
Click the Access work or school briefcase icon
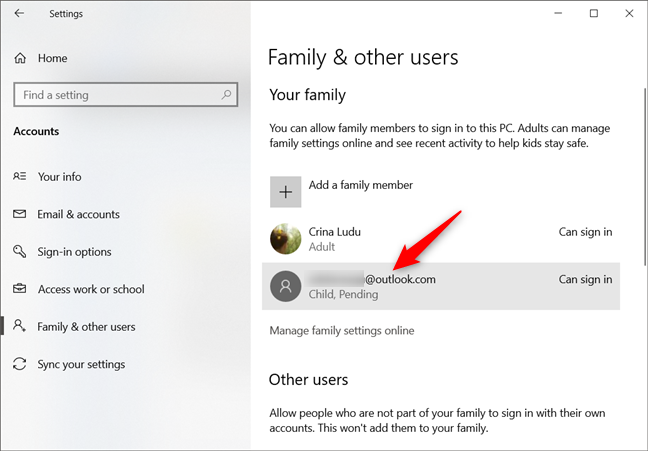[x=20, y=289]
